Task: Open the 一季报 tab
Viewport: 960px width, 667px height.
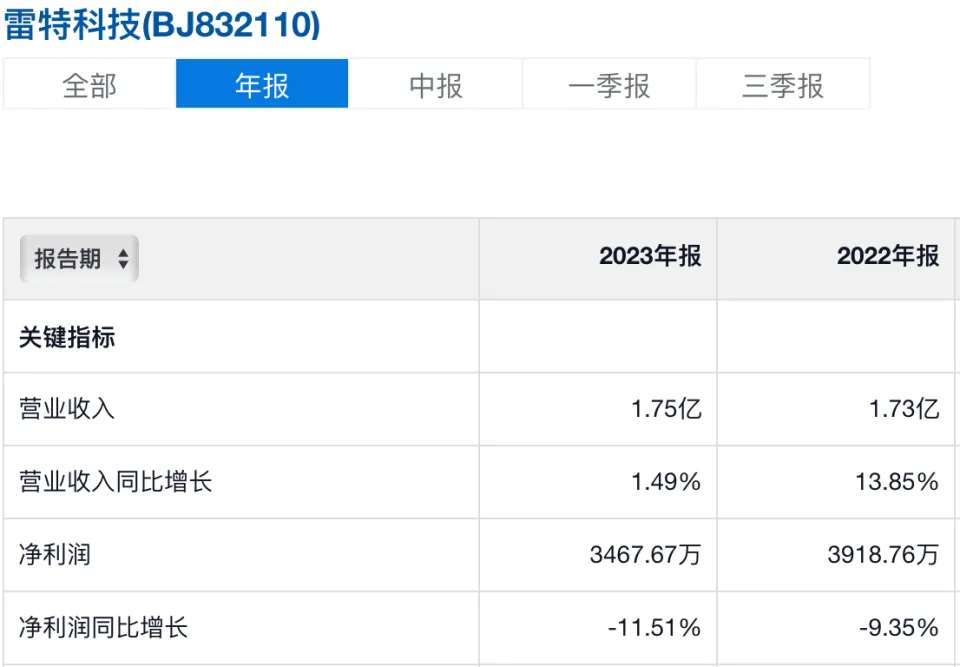Action: pos(609,85)
